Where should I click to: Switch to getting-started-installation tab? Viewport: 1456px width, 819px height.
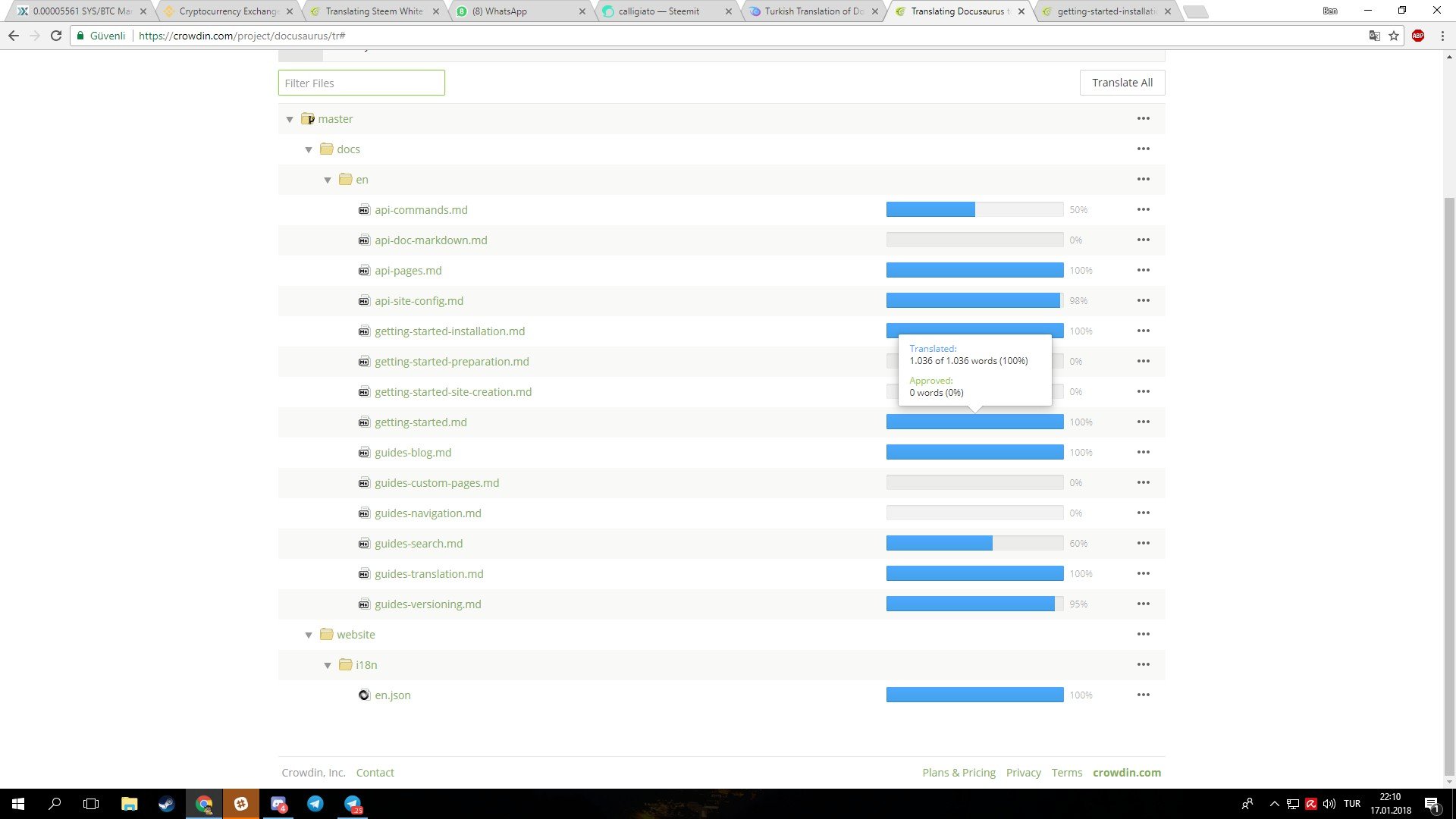tap(1106, 11)
